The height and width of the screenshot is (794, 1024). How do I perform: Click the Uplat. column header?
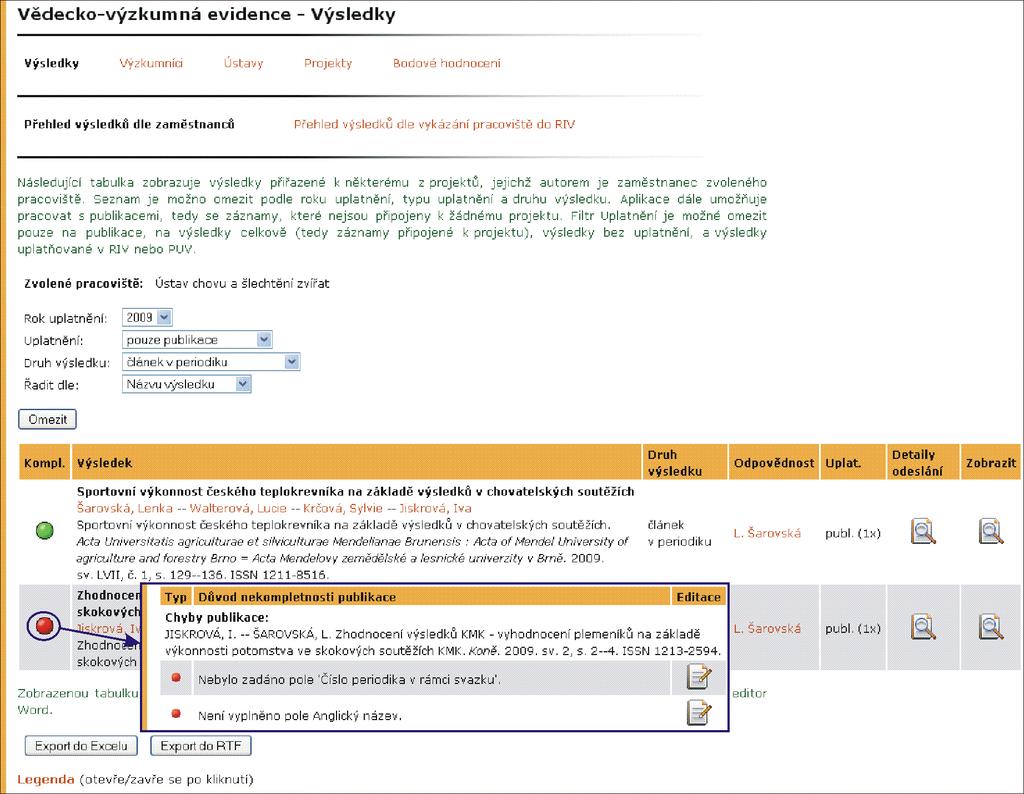point(853,462)
